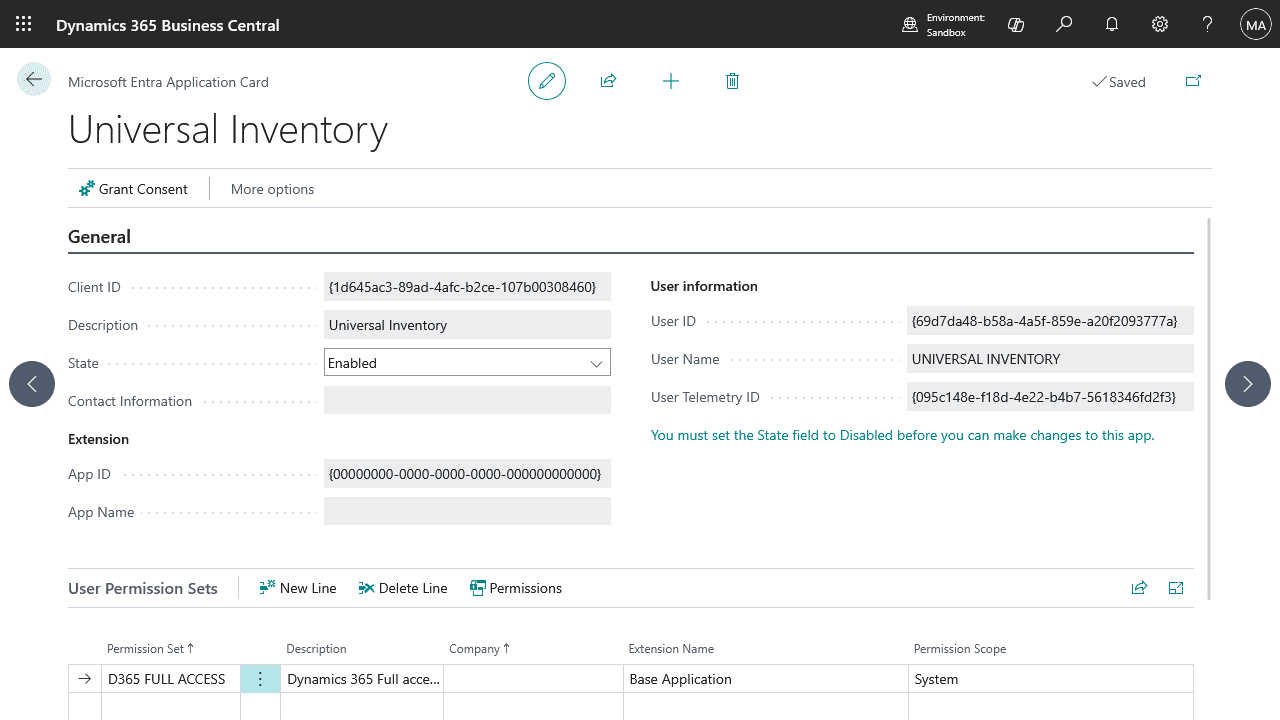Image resolution: width=1280 pixels, height=720 pixels.
Task: Open the More options menu
Action: pyautogui.click(x=272, y=189)
